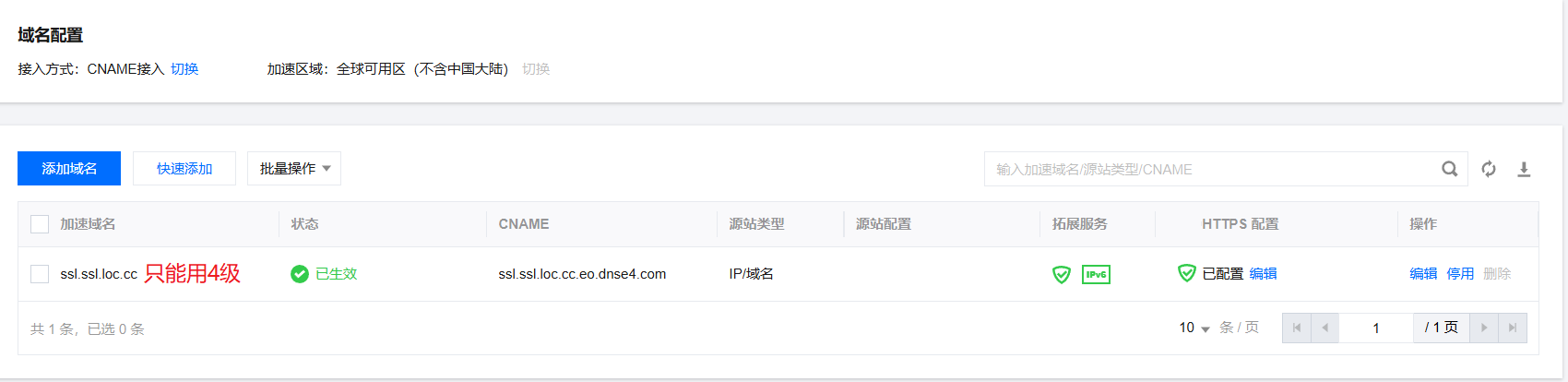Screen dimensions: 1568x382
Task: Click the 快速添加 button
Action: tap(184, 169)
